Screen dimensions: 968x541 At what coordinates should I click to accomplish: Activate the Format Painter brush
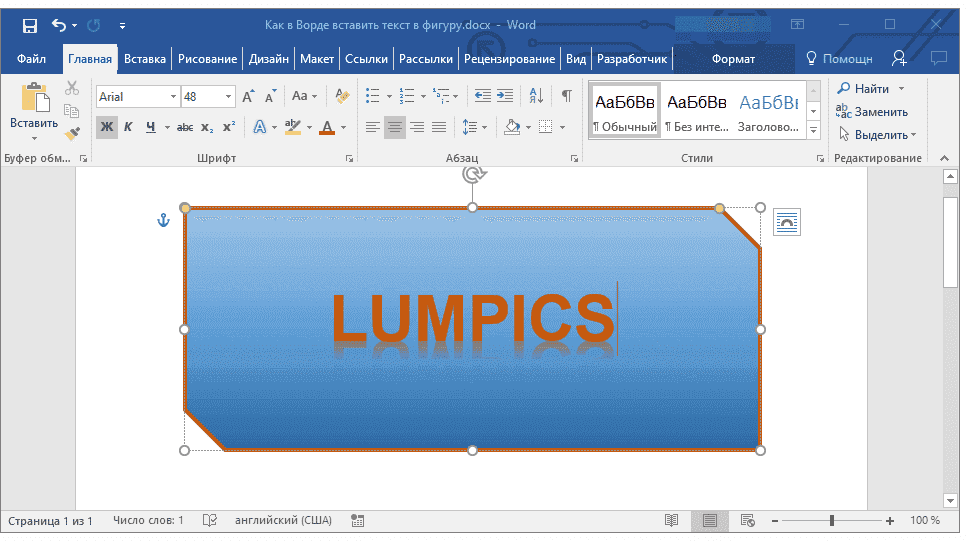pyautogui.click(x=72, y=133)
